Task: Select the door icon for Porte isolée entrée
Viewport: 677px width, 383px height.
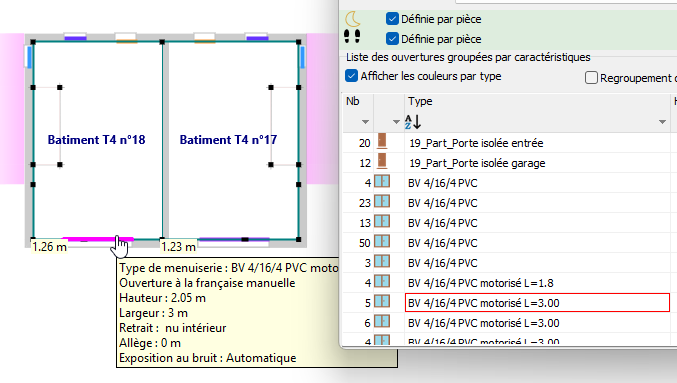Action: click(382, 142)
